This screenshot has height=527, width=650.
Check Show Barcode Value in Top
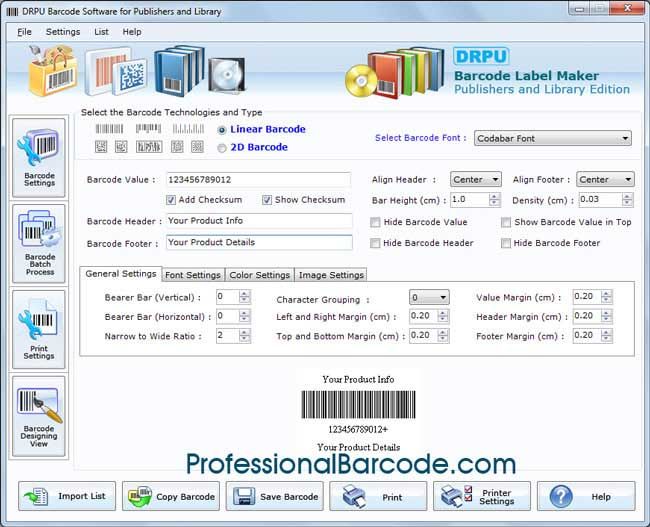[x=507, y=222]
